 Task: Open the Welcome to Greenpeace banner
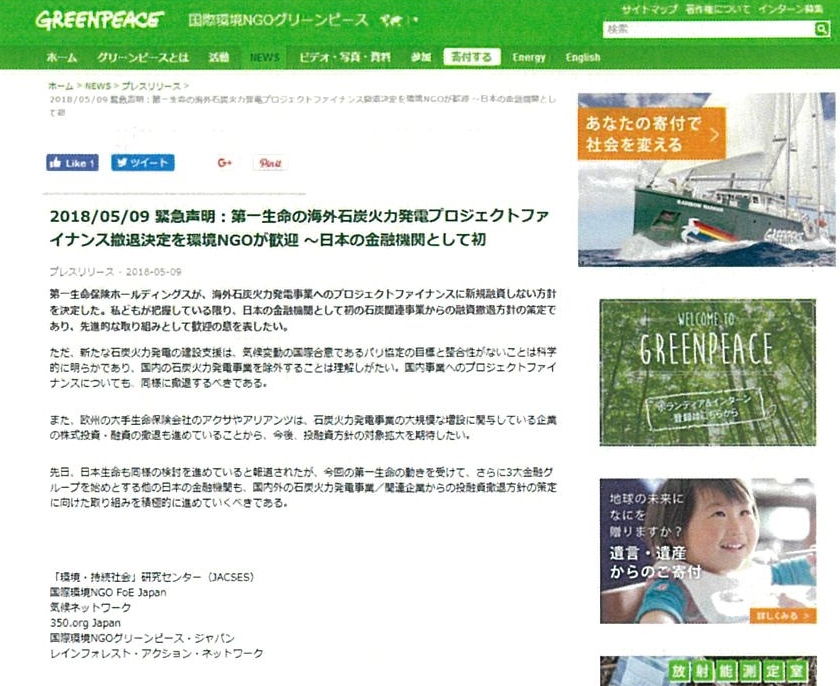click(708, 372)
